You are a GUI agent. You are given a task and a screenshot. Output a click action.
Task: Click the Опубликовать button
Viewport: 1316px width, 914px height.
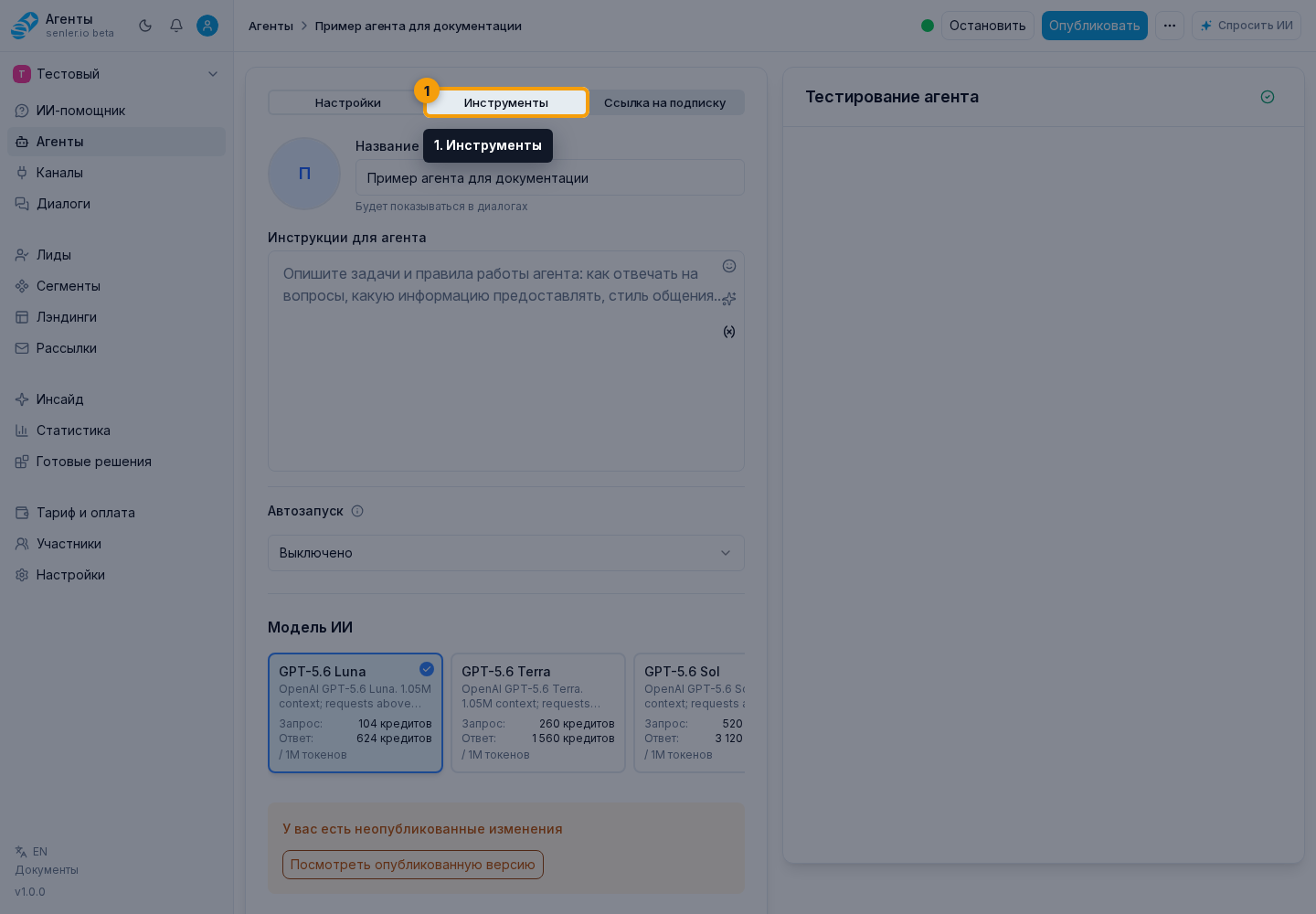(1095, 26)
